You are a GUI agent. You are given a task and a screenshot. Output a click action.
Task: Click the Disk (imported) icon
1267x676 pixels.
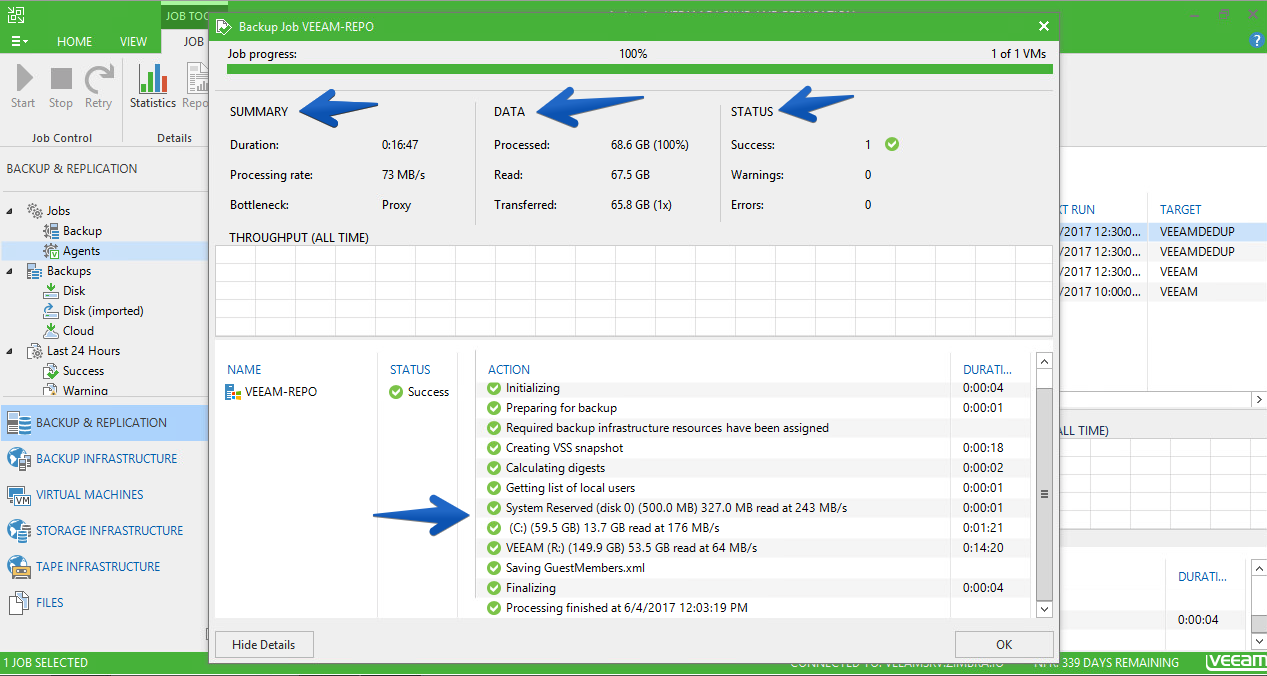tap(51, 311)
